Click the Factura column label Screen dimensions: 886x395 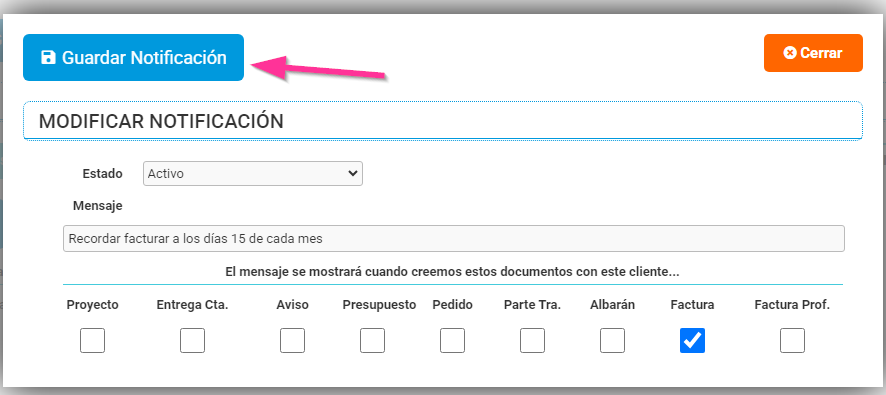click(x=692, y=305)
